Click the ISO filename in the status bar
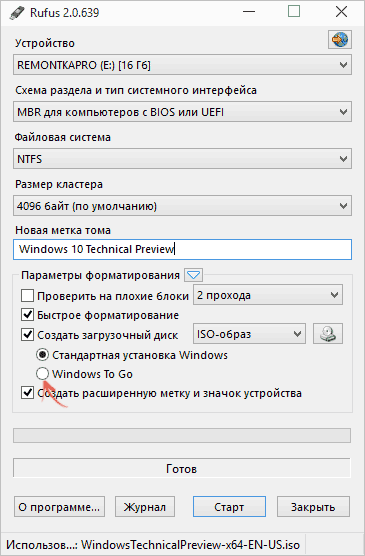Viewport: 365px width, 556px height. pos(190,545)
